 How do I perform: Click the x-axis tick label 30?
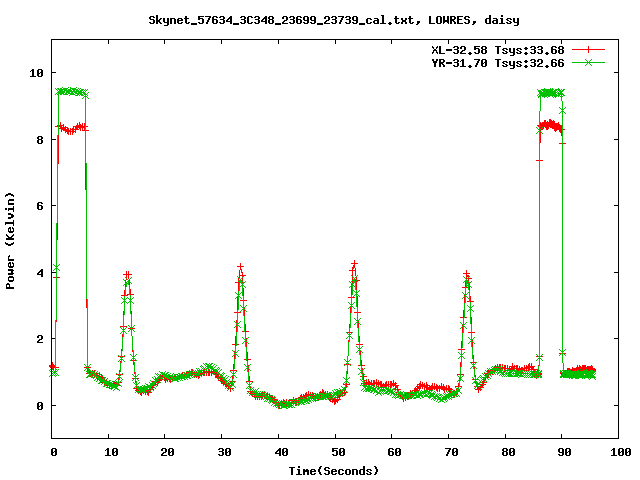(x=224, y=452)
